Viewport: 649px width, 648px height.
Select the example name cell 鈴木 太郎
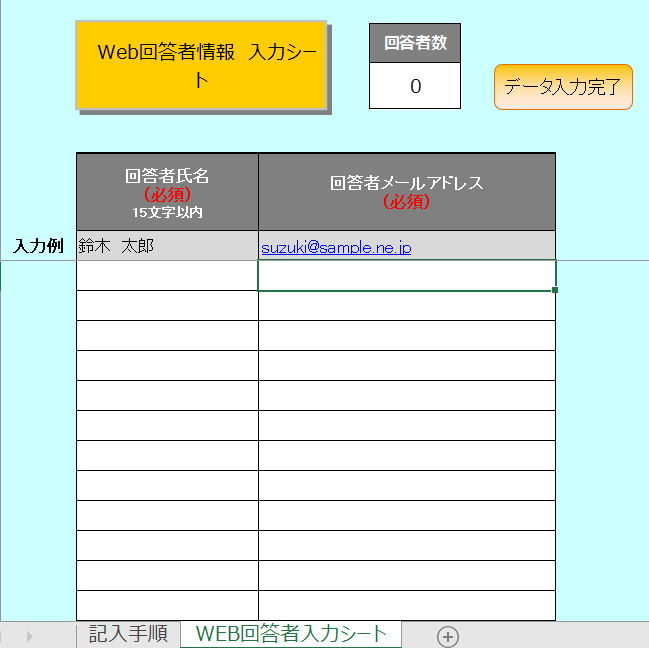coord(167,246)
